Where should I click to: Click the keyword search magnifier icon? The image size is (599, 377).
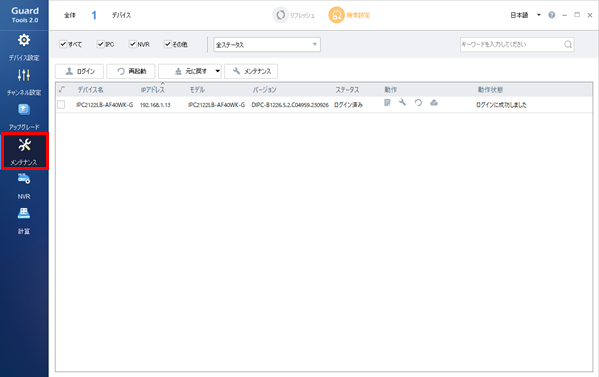pos(568,44)
